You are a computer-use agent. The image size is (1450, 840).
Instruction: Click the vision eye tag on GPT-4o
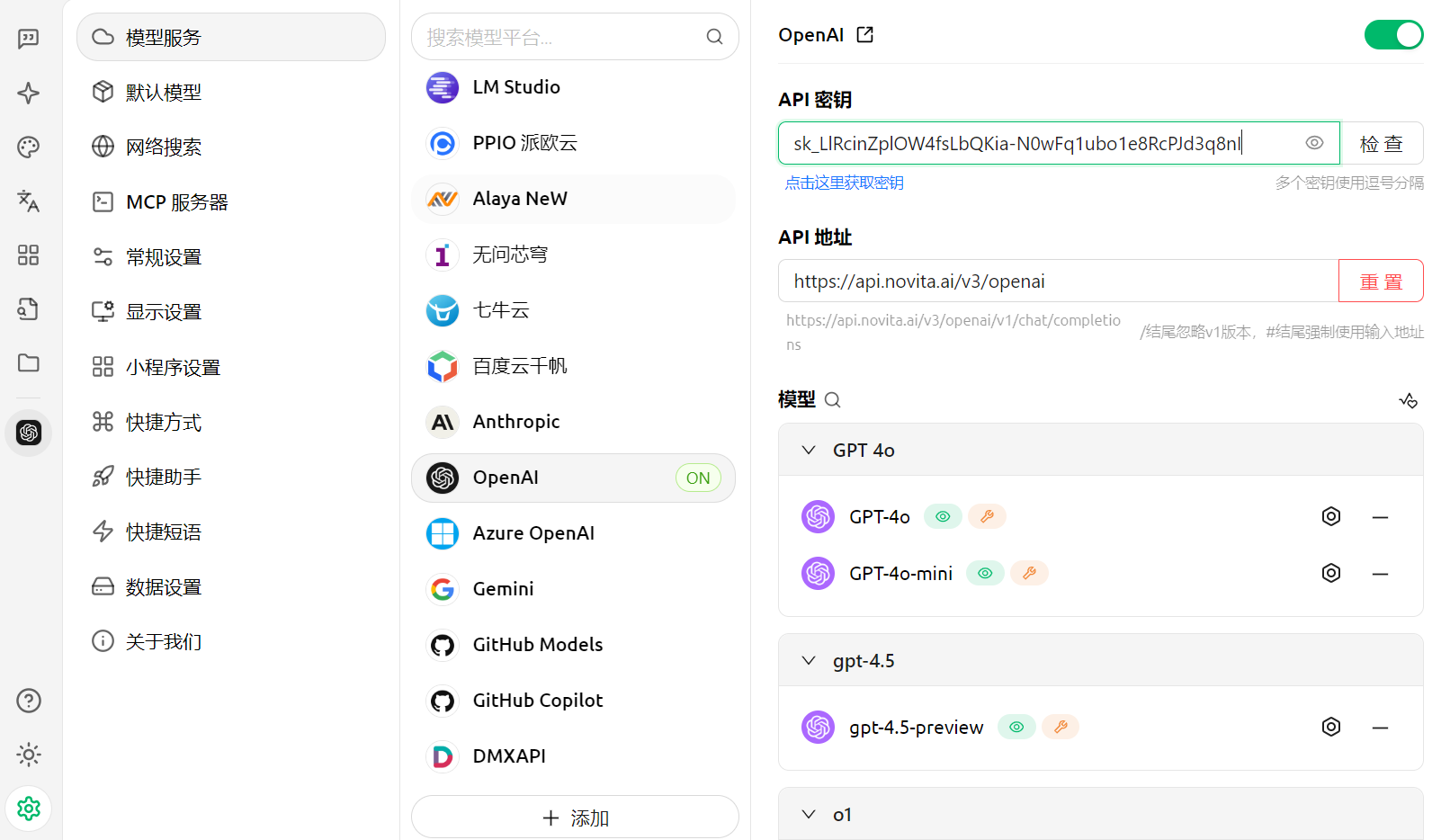(943, 516)
